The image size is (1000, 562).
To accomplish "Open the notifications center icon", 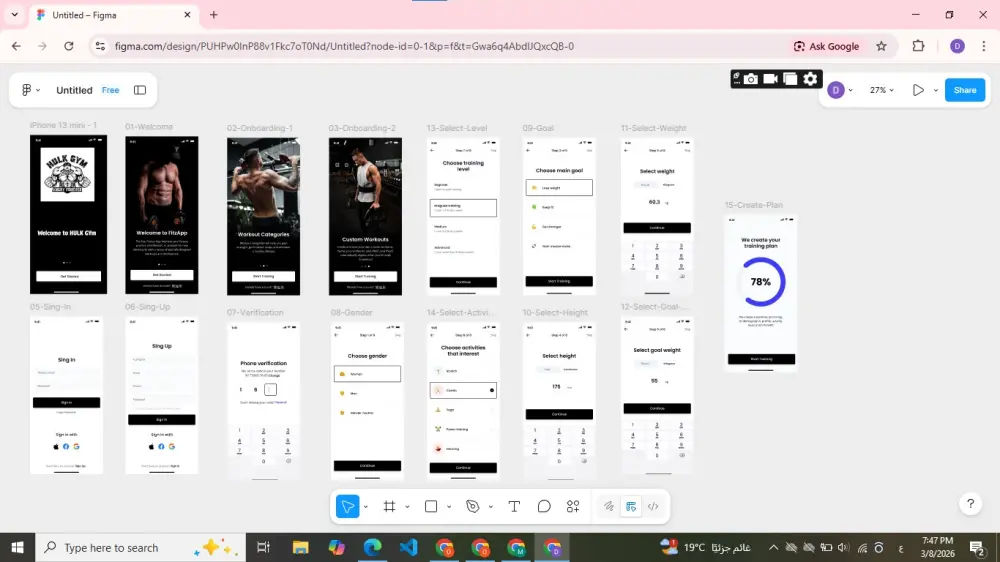I will (976, 547).
